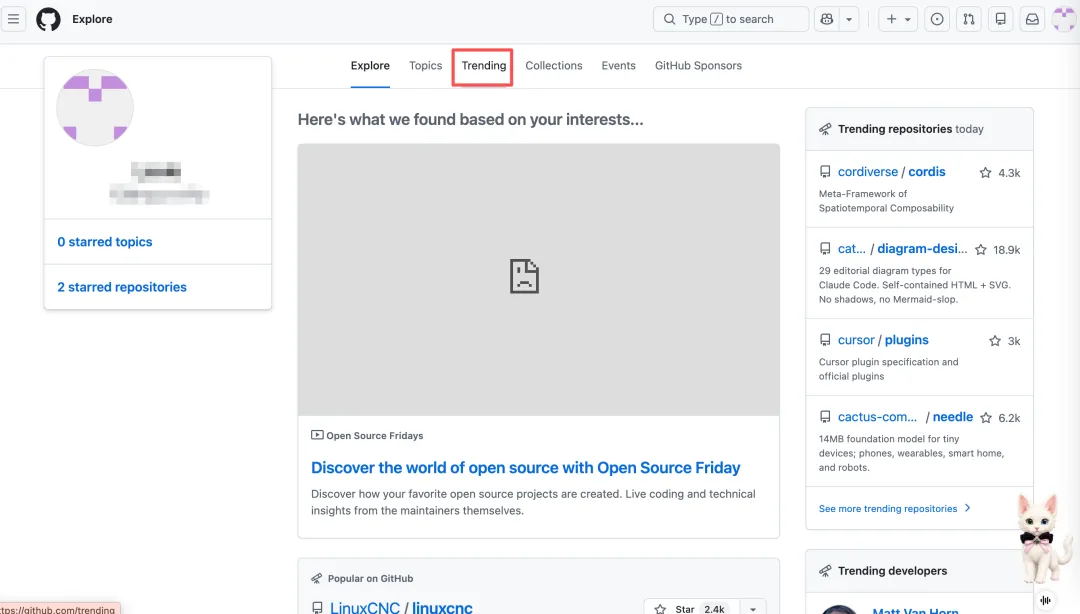1080x614 pixels.
Task: Click the Trending repositories rocket icon
Action: [825, 129]
